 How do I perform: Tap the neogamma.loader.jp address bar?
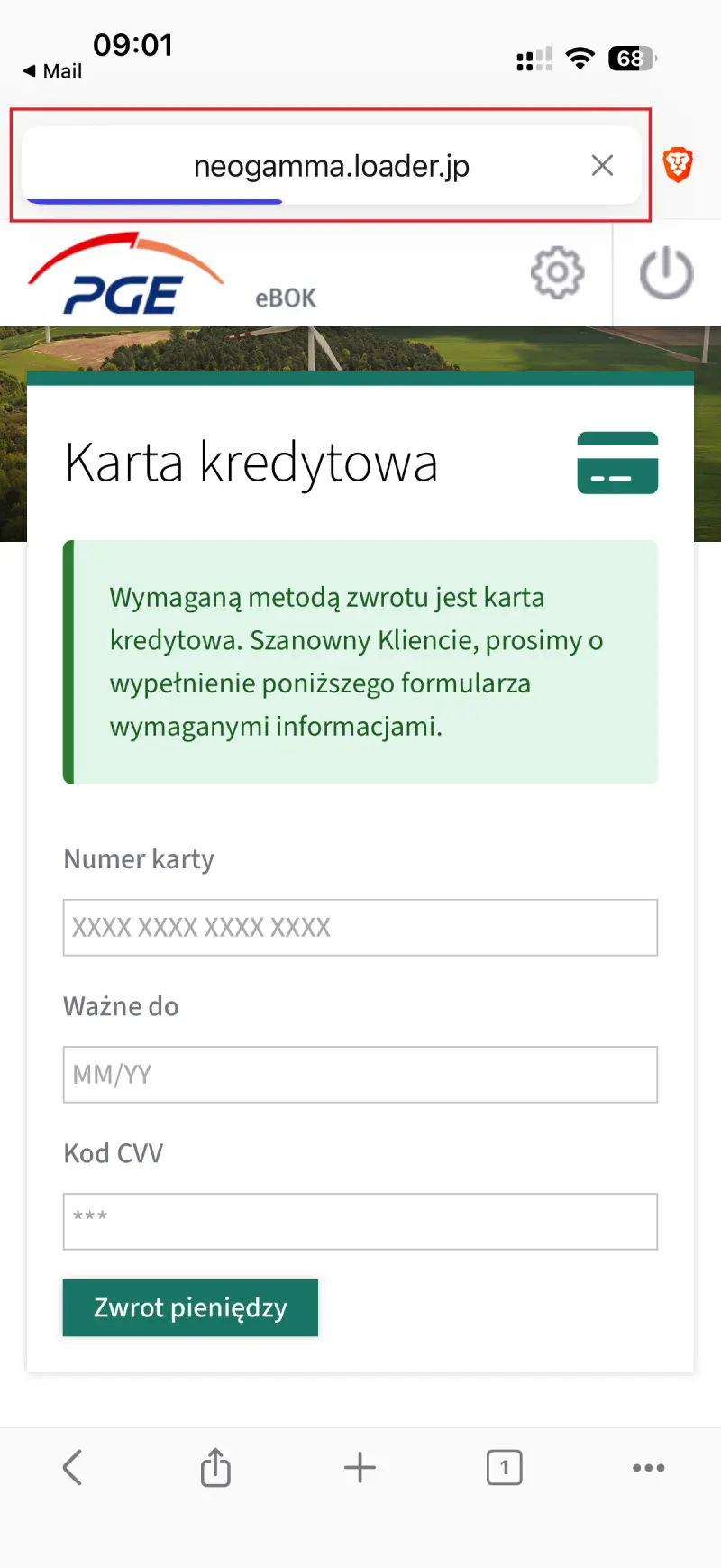331,166
